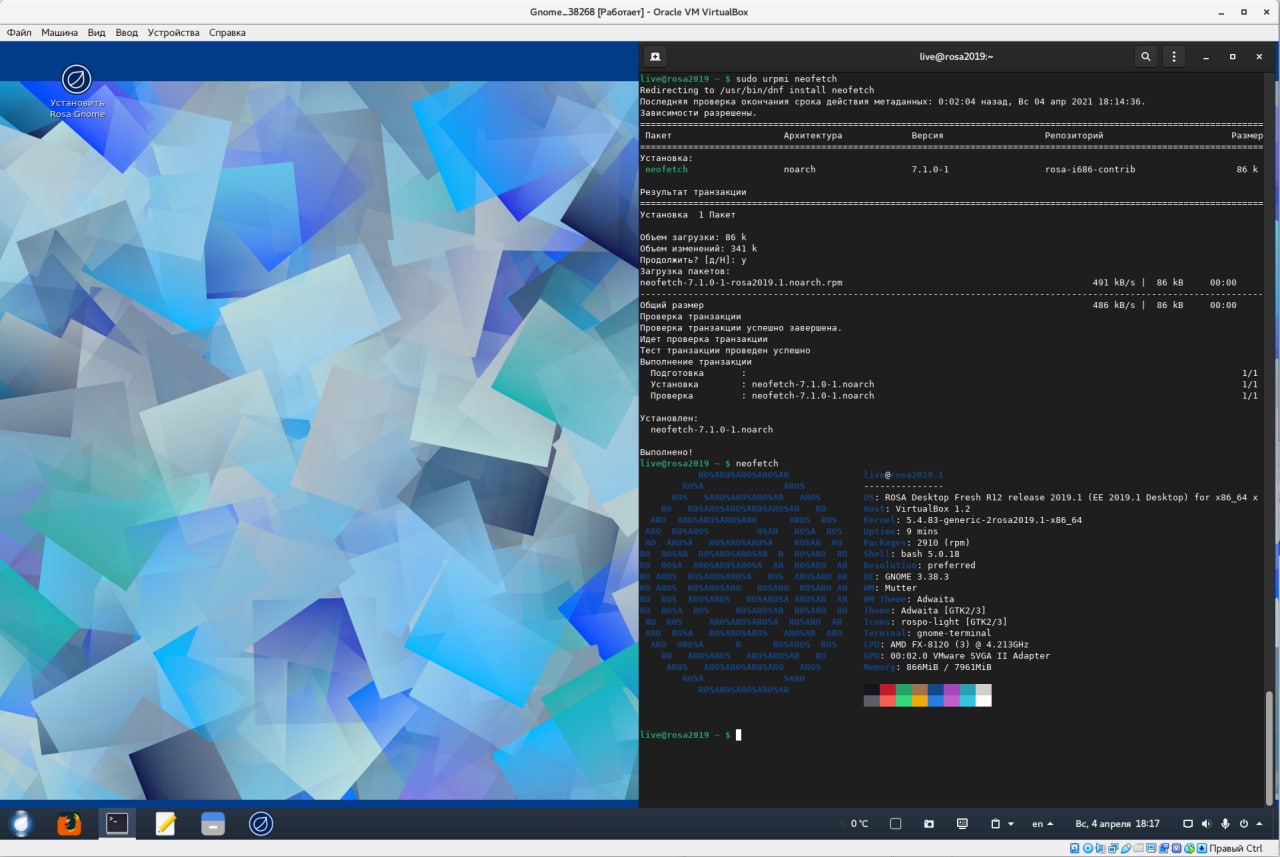
Task: Click the square window indicator in panel
Action: tap(895, 824)
